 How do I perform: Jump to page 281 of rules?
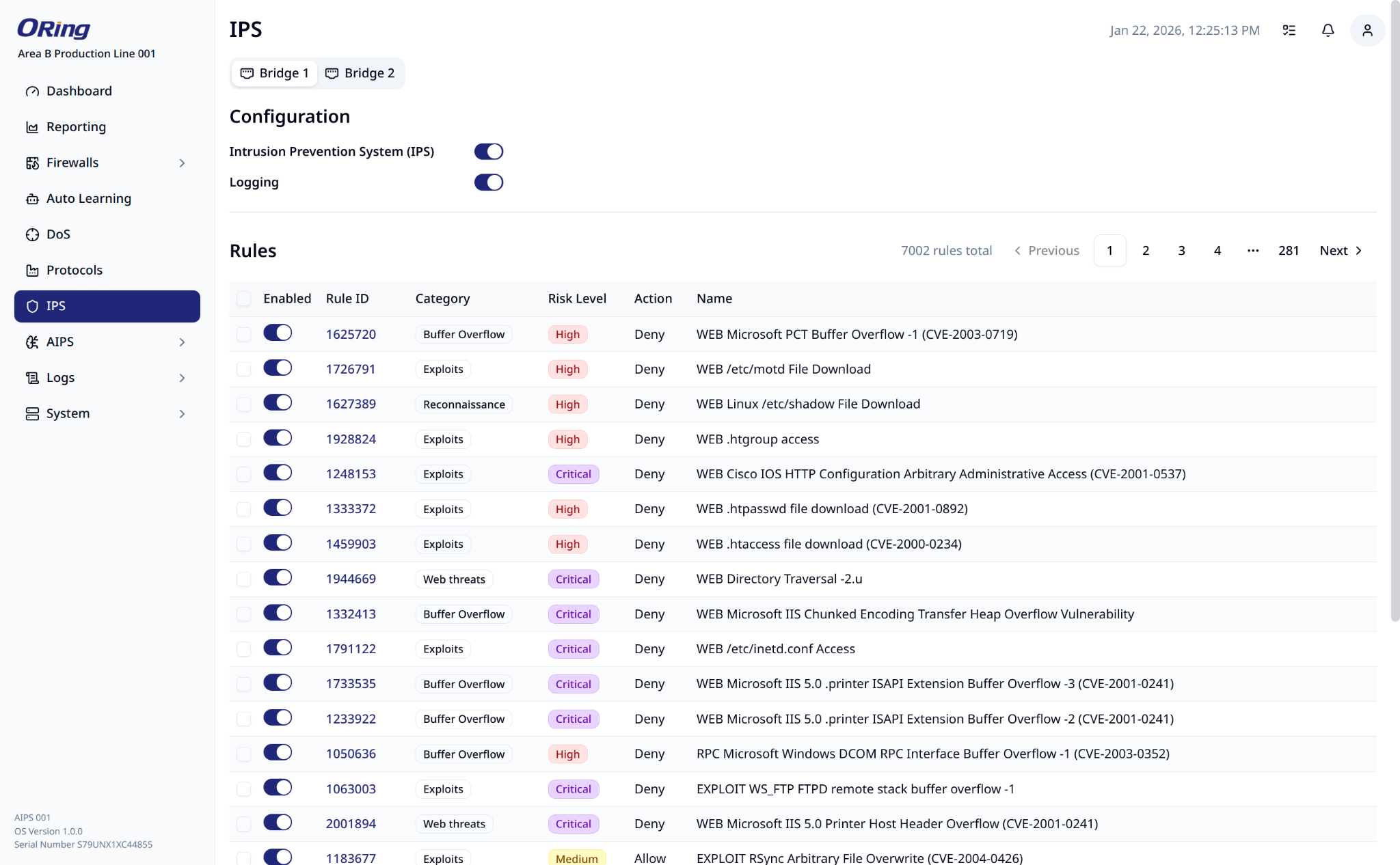tap(1289, 251)
